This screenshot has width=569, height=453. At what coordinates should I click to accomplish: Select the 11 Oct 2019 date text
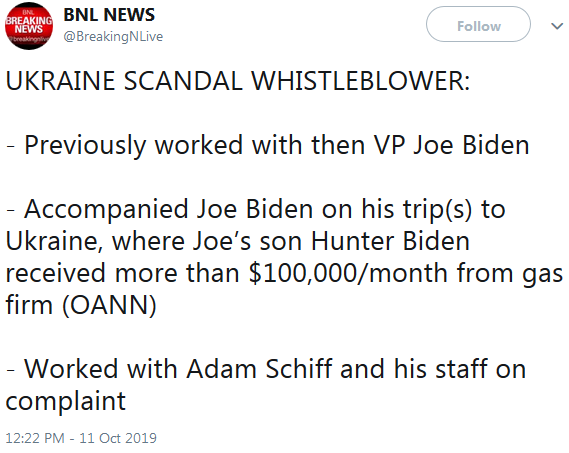118,438
